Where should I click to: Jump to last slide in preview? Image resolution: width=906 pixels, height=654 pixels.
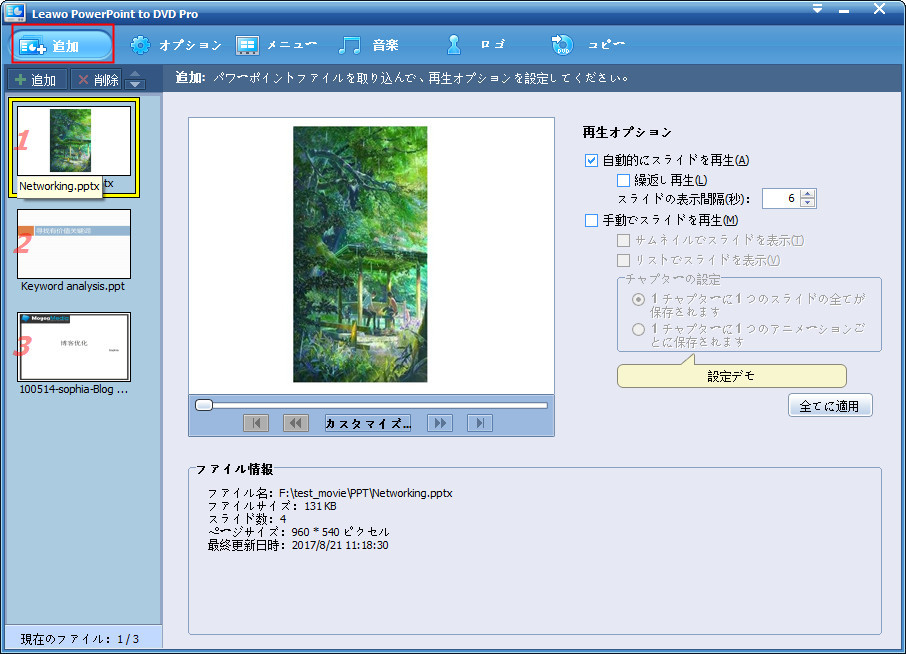pyautogui.click(x=480, y=423)
